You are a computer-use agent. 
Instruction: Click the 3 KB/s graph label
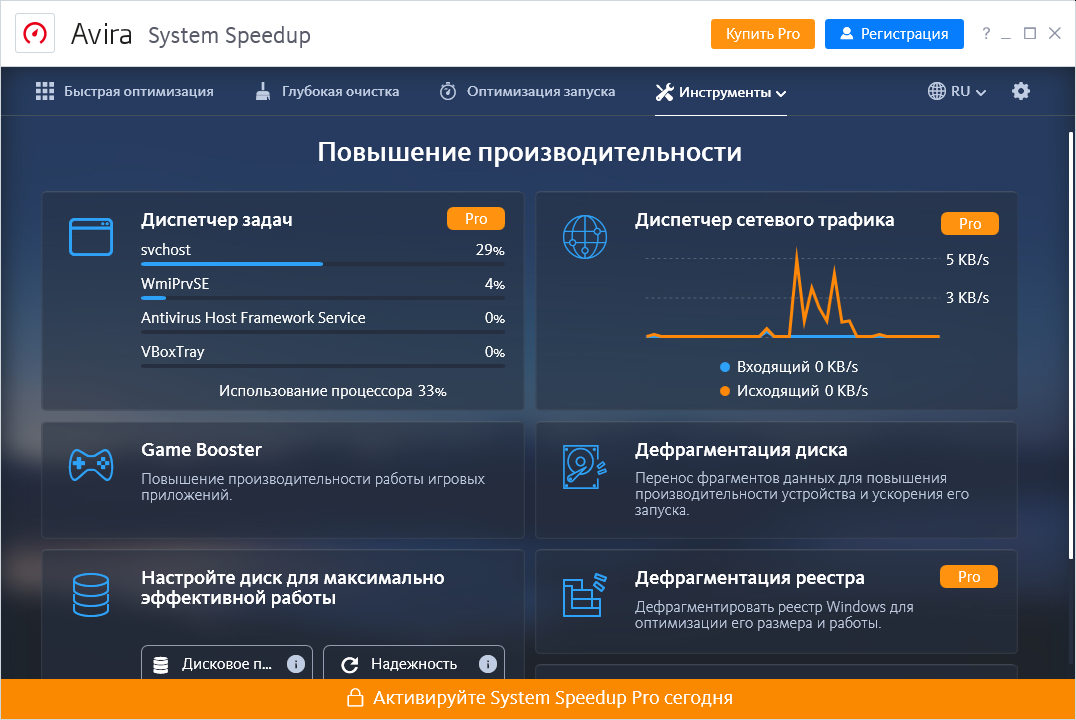coord(967,297)
